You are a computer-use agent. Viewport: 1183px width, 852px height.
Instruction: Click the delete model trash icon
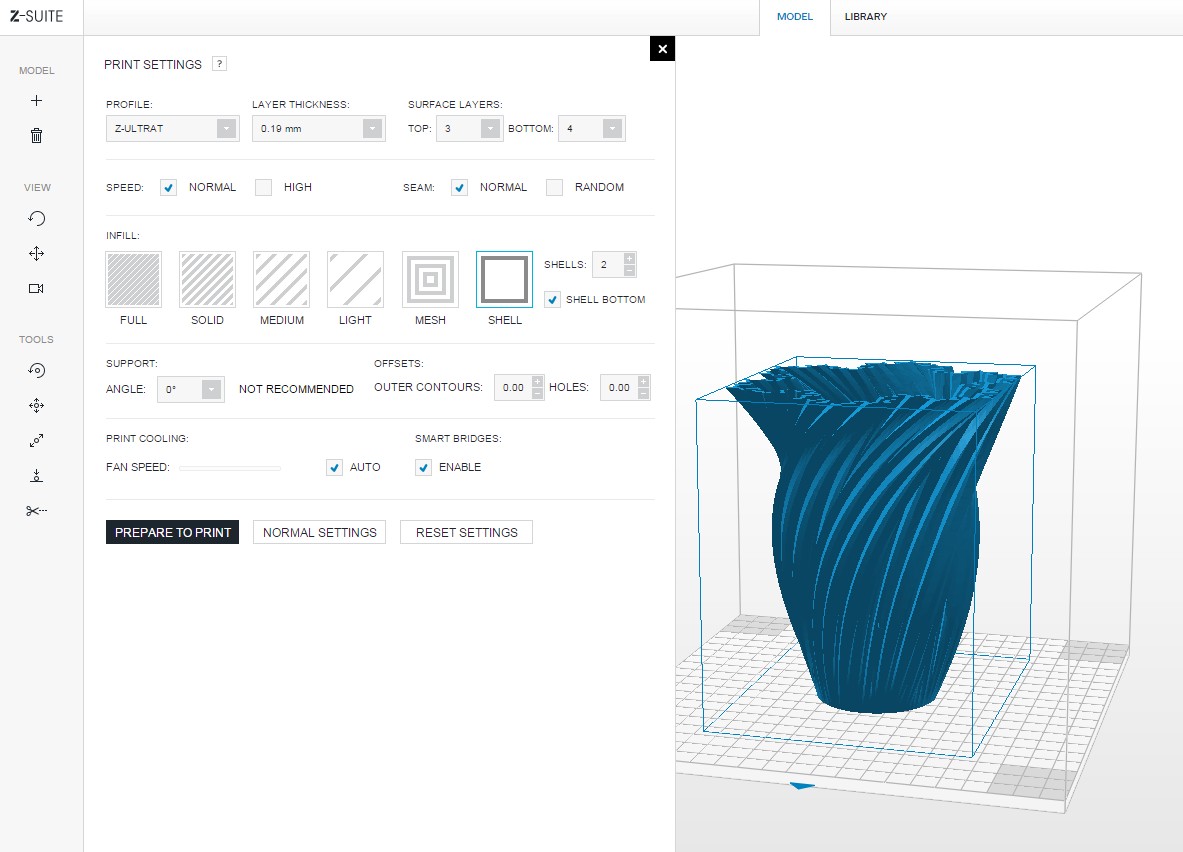(x=37, y=136)
